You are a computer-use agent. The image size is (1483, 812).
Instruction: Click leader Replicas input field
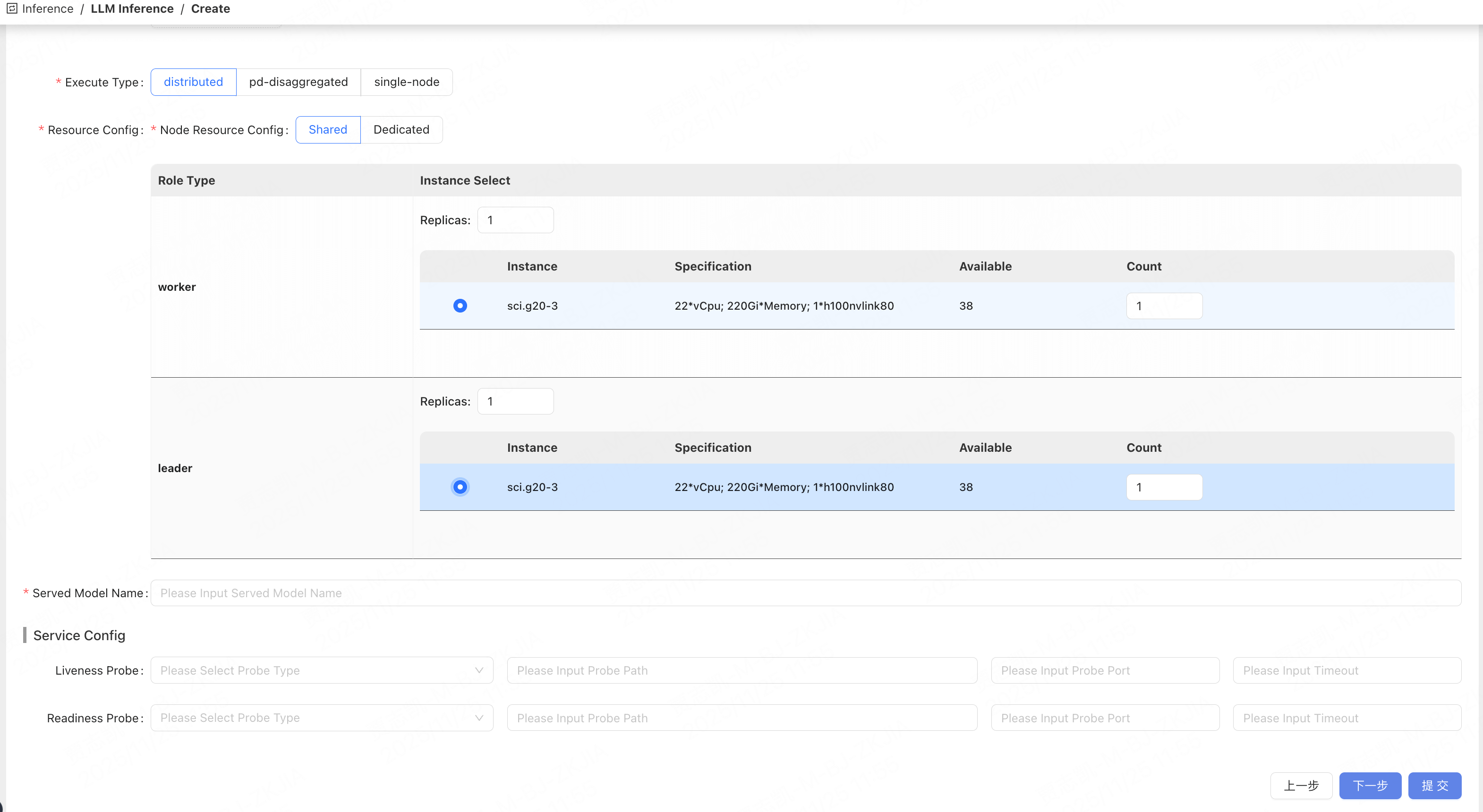tap(515, 401)
